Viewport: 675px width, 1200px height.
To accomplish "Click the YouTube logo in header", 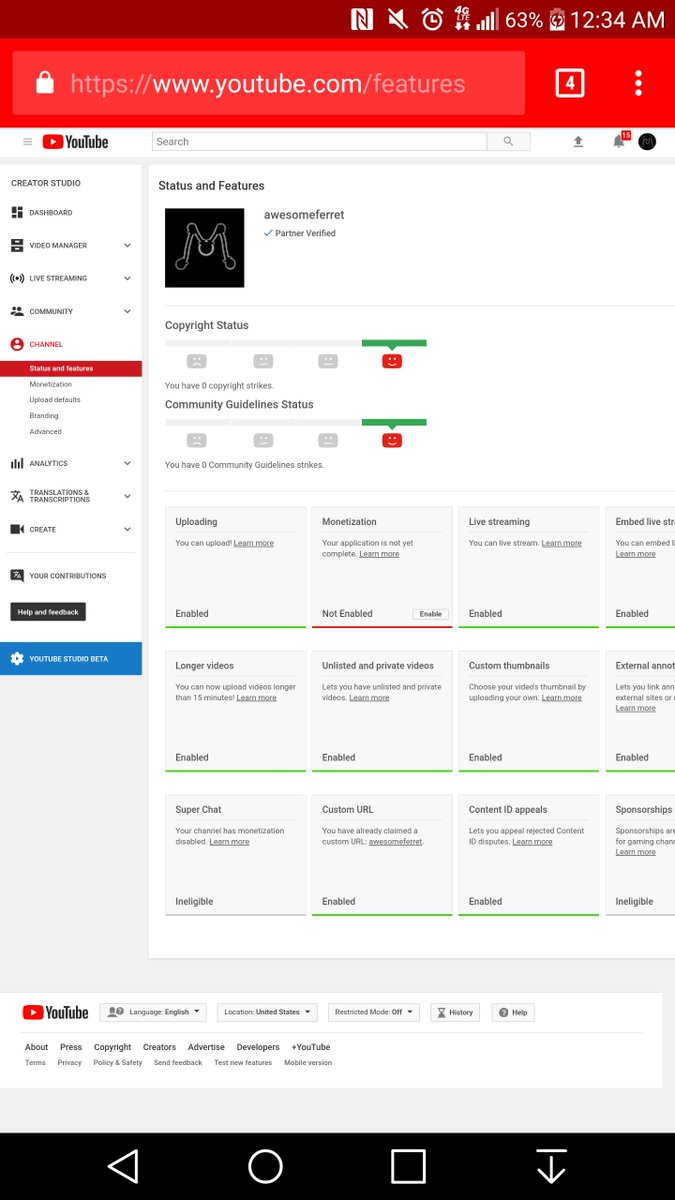I will pos(75,142).
